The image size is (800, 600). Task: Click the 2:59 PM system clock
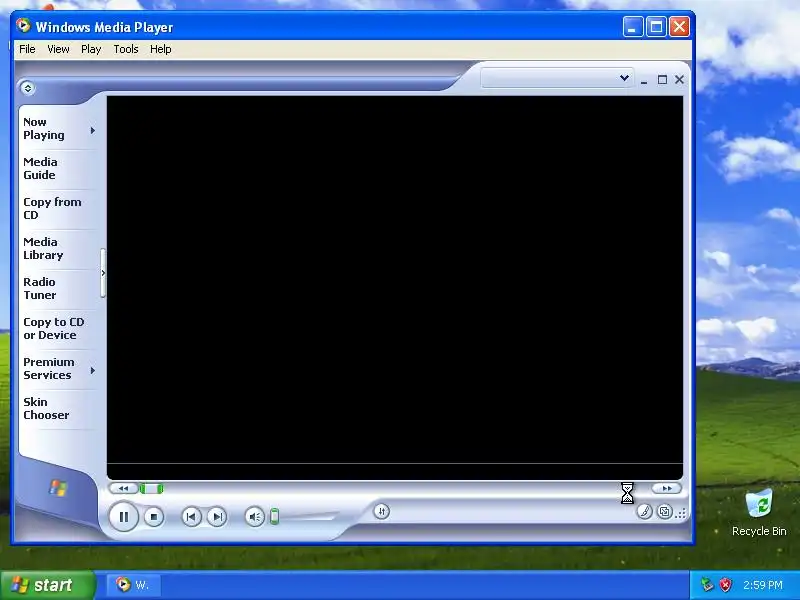click(x=762, y=585)
